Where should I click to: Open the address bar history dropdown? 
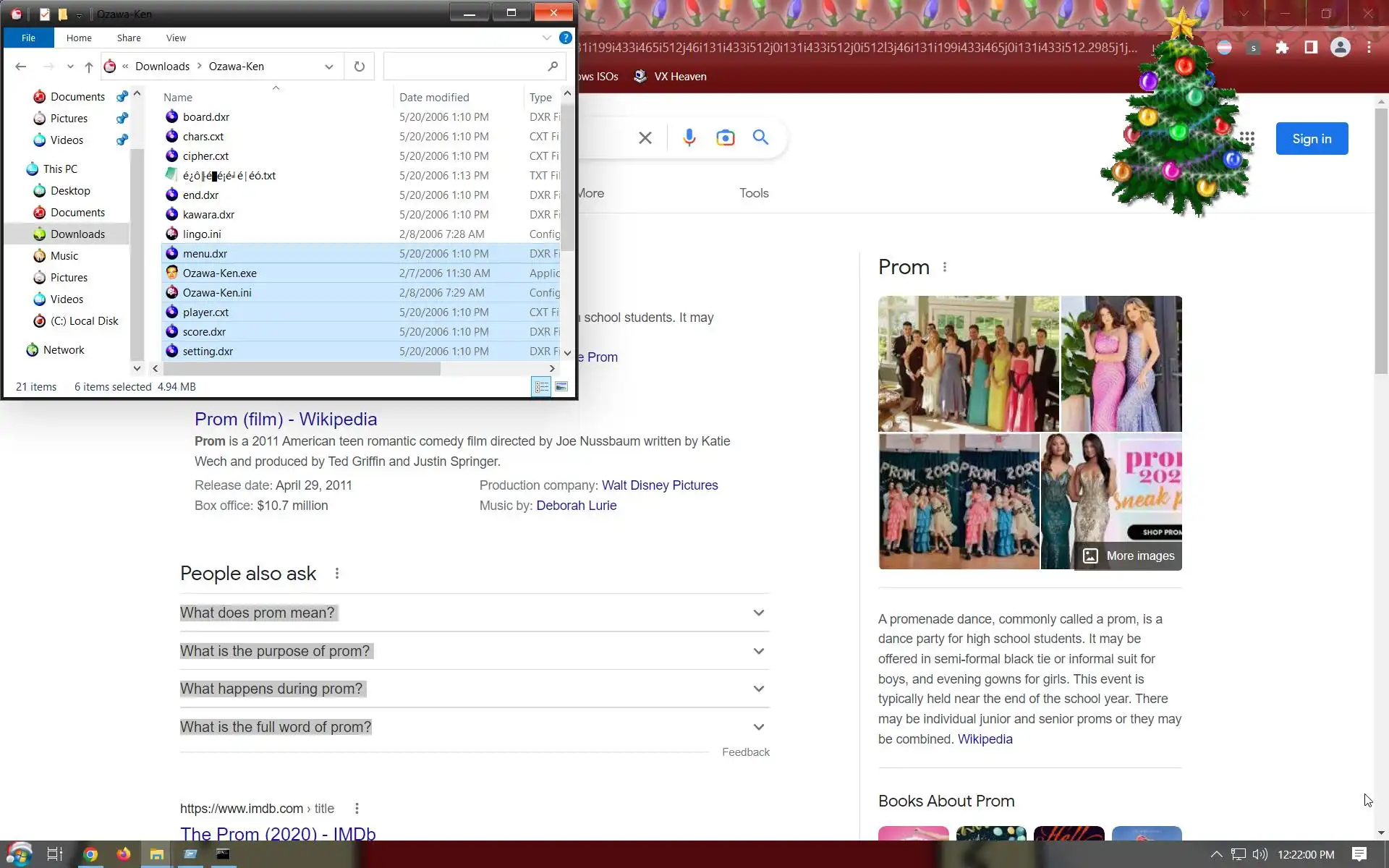click(329, 67)
